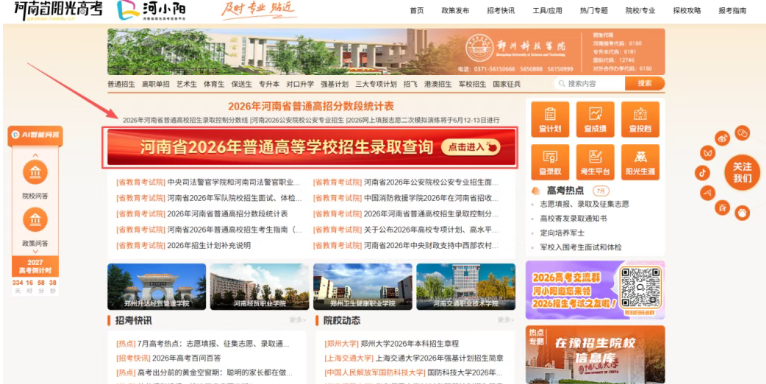
Task: Click the 7月 month badge
Action: (x=601, y=191)
